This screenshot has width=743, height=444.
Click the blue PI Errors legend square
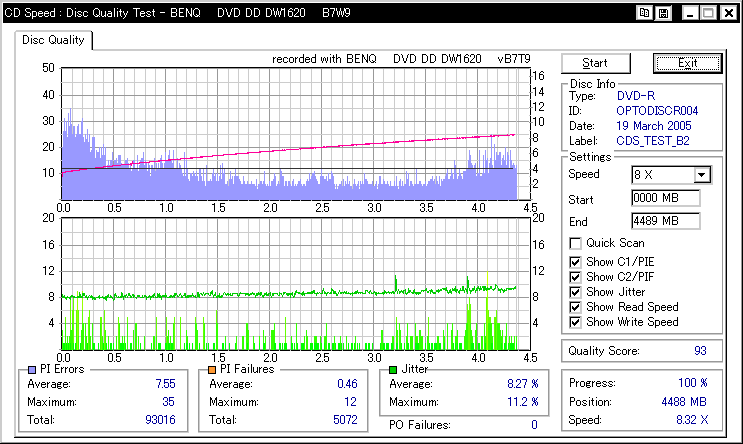30,369
